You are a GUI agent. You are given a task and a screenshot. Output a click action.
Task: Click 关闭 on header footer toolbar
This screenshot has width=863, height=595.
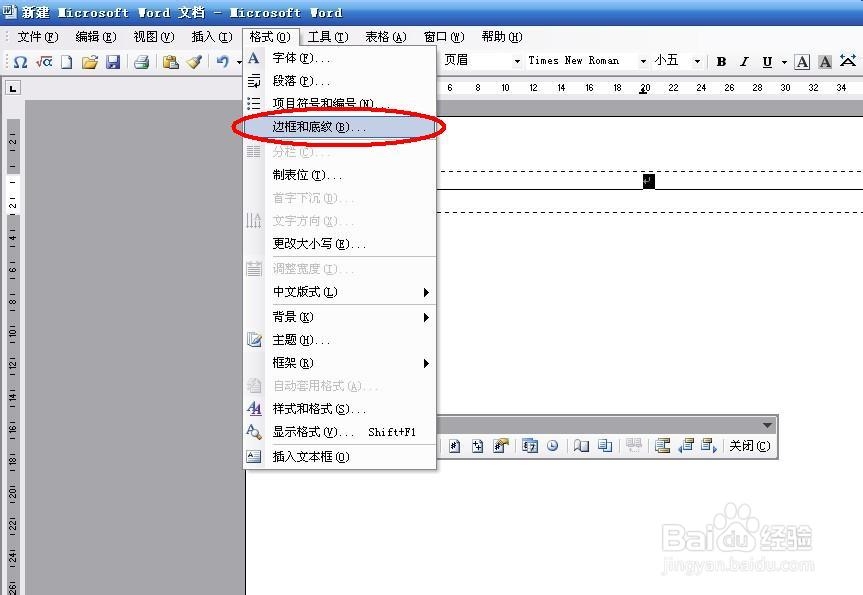pos(750,446)
